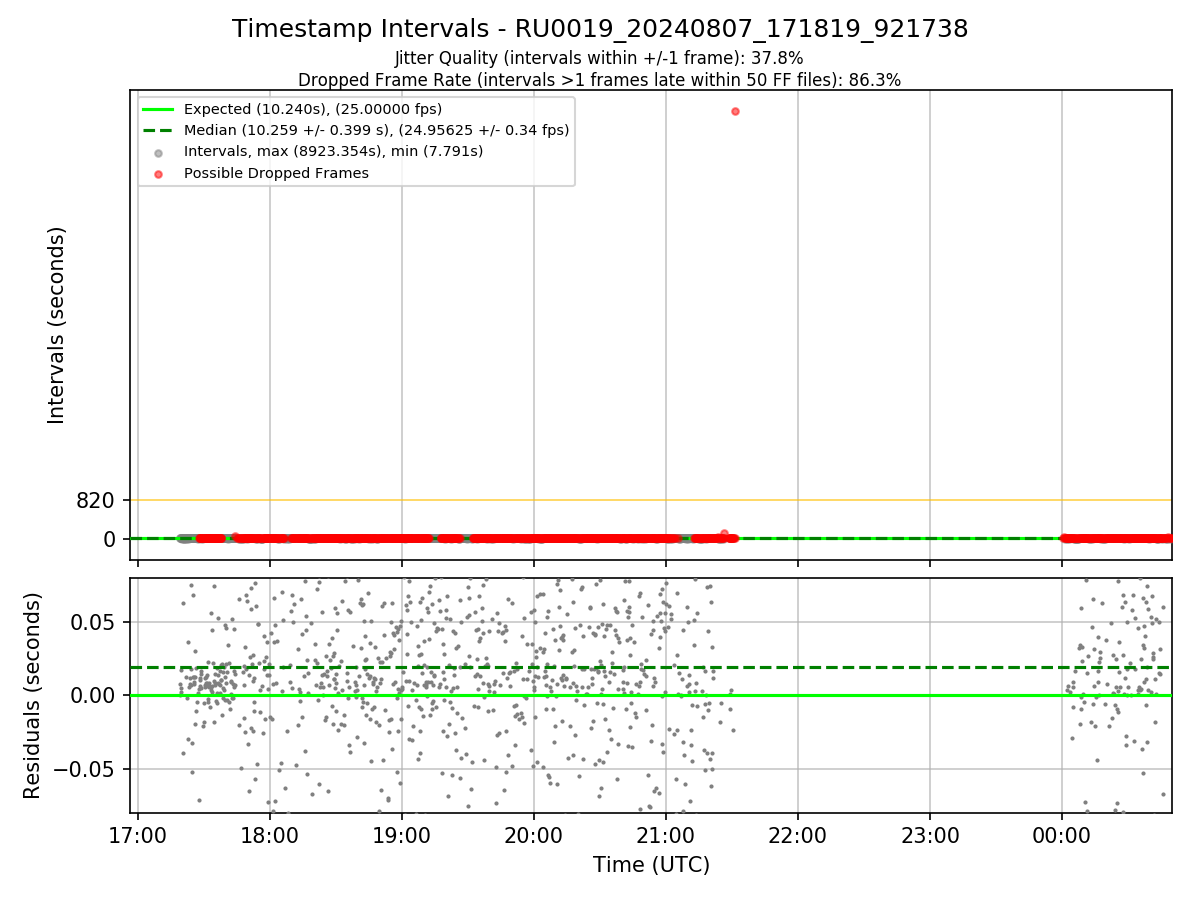This screenshot has height=900, width=1200.
Task: Click the 18:00 time tick label
Action: coord(270,835)
